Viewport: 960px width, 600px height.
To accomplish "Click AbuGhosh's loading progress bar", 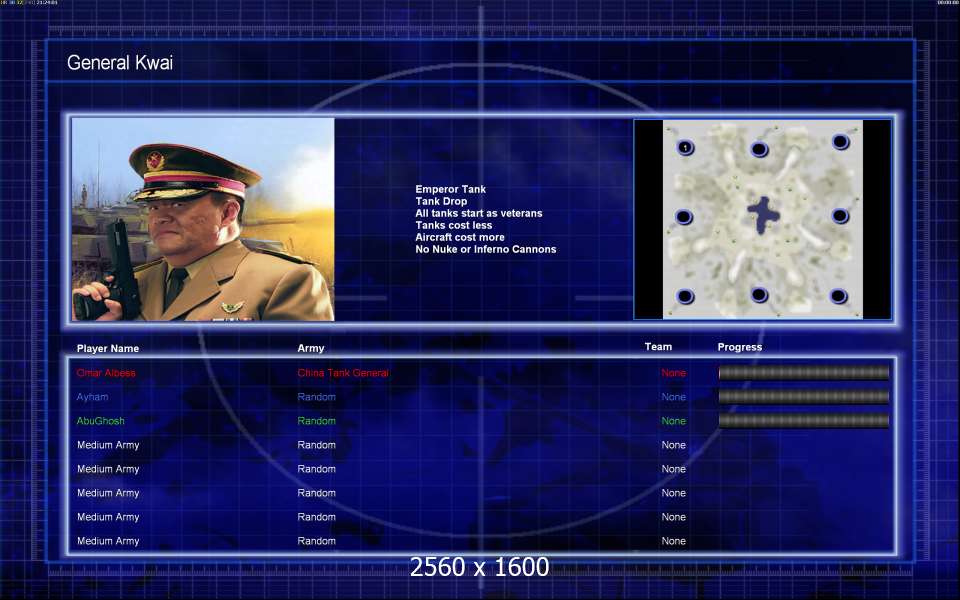I will (x=803, y=421).
